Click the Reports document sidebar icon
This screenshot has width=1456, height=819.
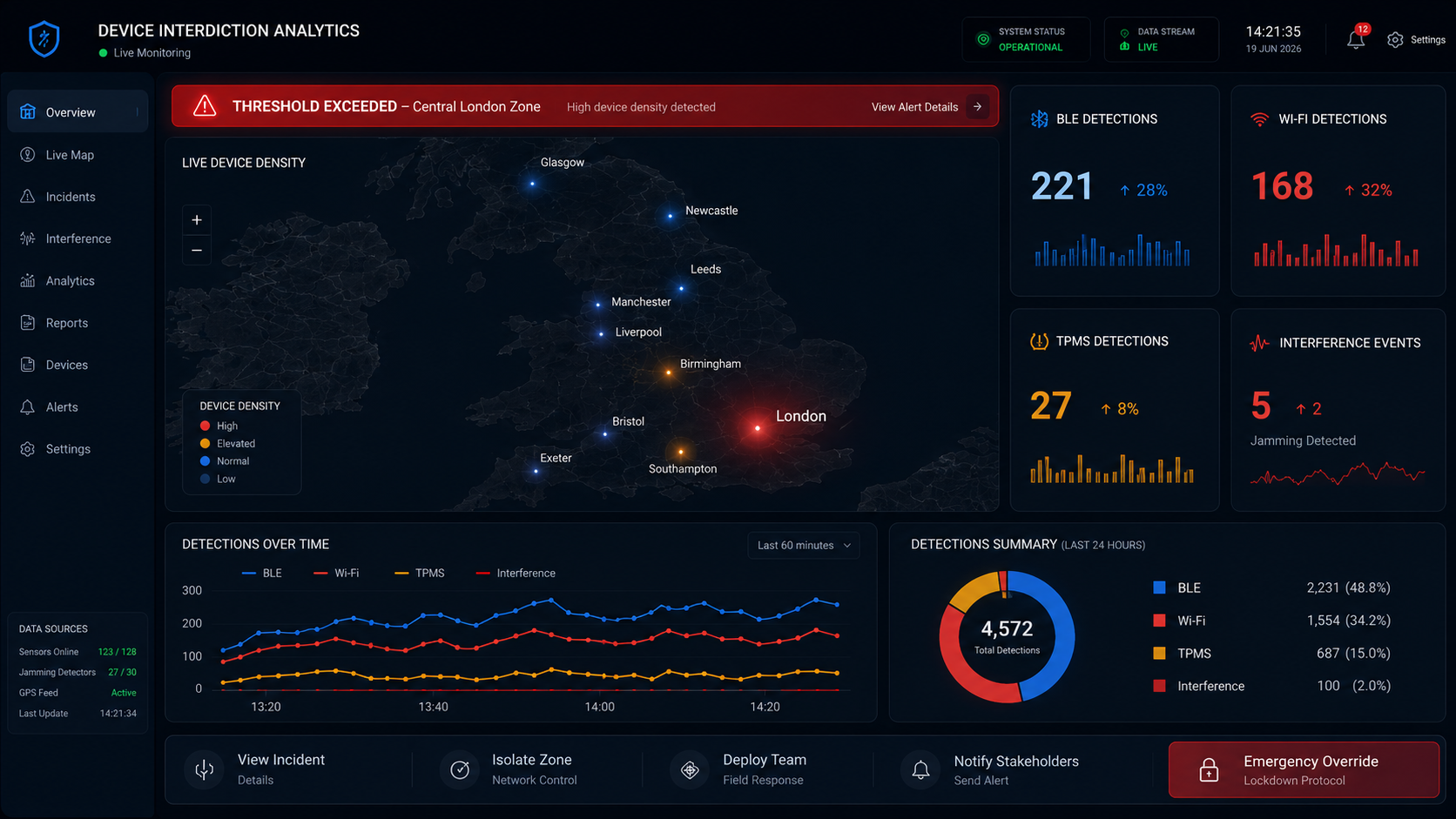[28, 323]
